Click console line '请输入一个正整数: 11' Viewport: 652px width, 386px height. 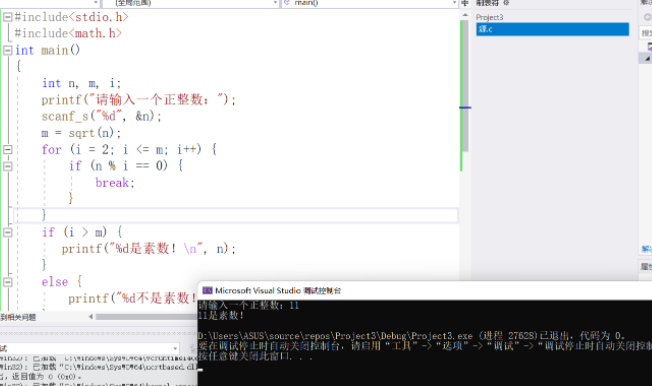coord(249,306)
